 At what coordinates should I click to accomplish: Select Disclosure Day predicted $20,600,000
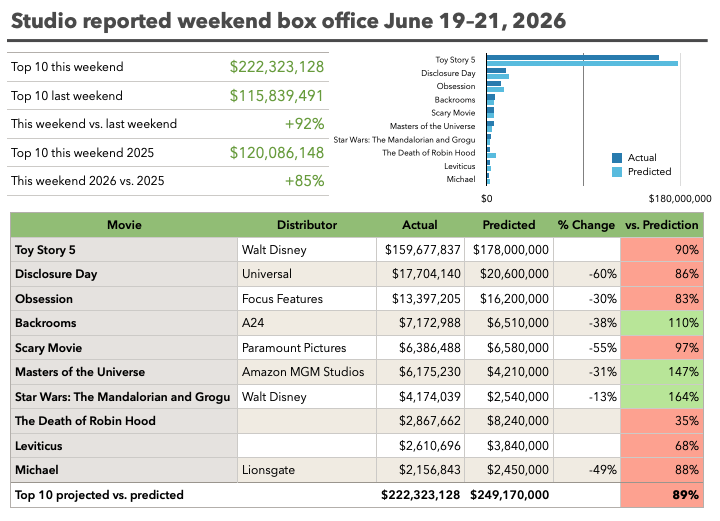(x=509, y=274)
